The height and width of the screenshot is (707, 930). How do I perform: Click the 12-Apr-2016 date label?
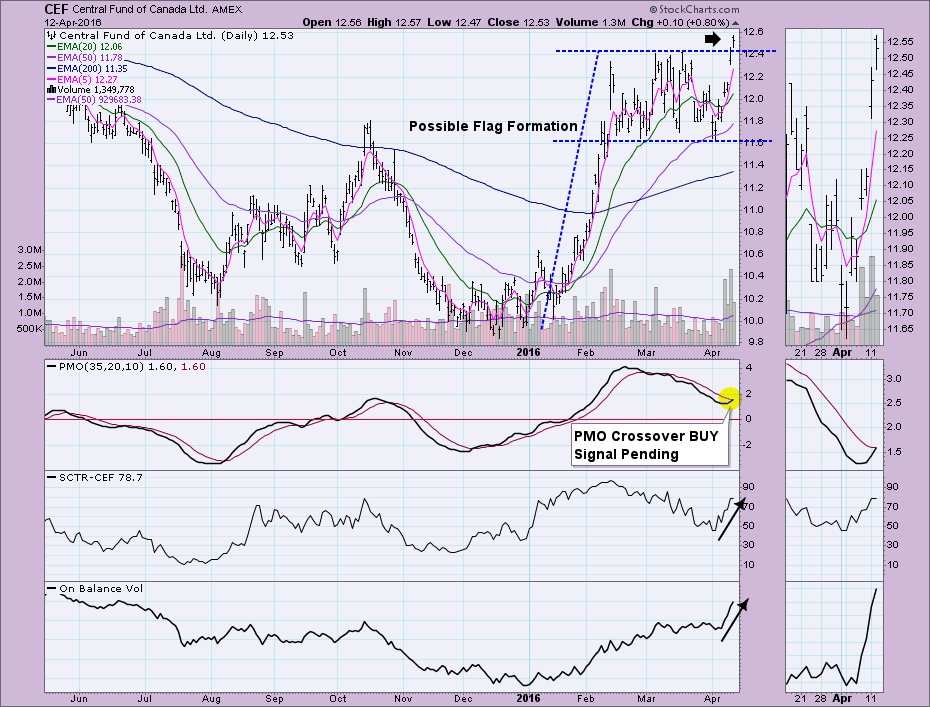[x=73, y=23]
